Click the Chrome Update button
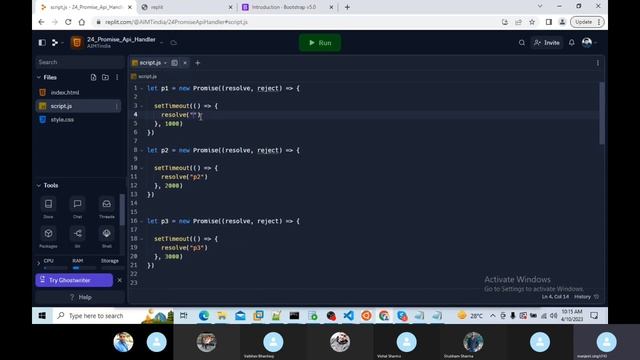 (x=587, y=22)
